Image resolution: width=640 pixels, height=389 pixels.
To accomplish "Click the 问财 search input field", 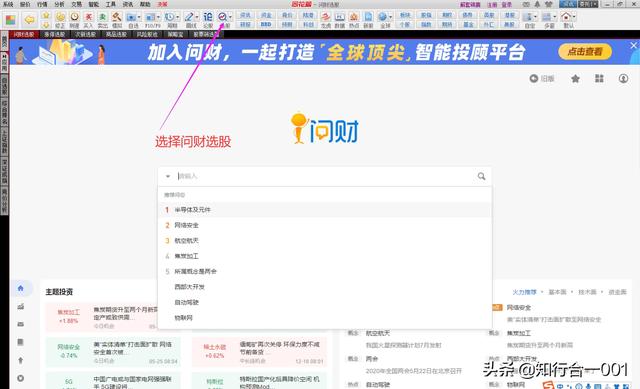I will 324,176.
